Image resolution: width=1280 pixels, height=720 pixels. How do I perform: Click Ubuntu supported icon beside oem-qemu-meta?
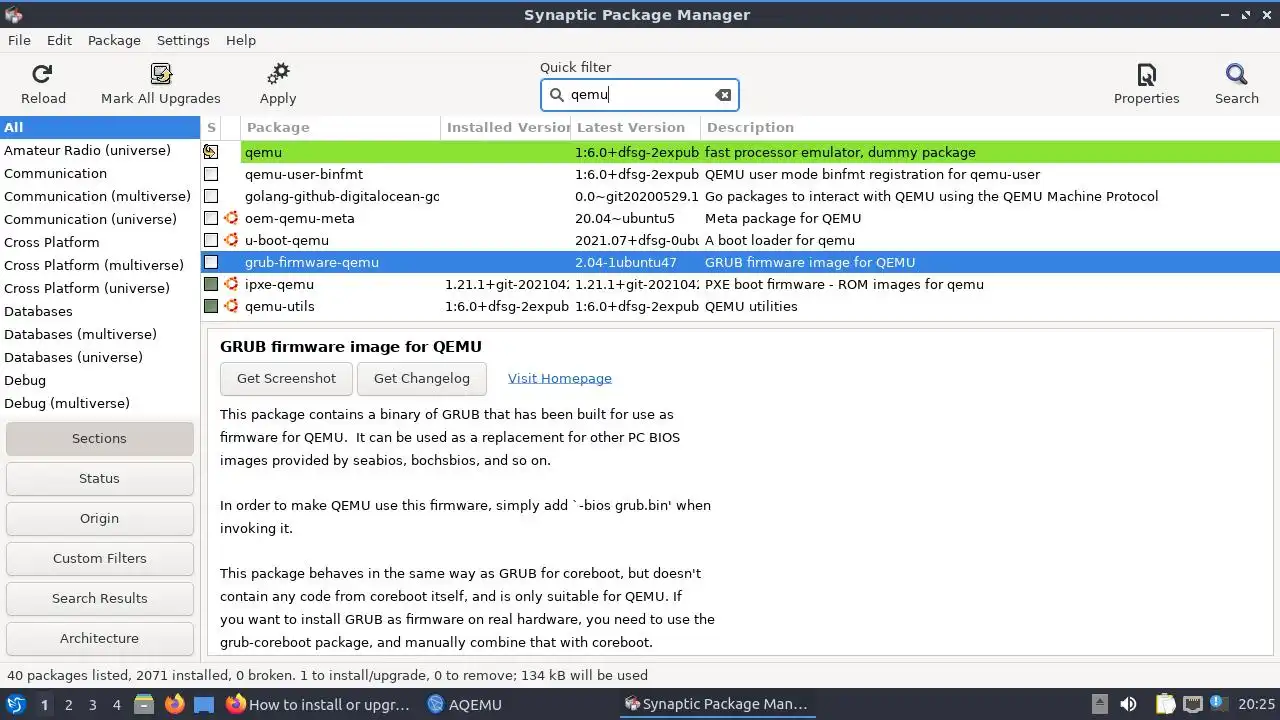coord(231,218)
